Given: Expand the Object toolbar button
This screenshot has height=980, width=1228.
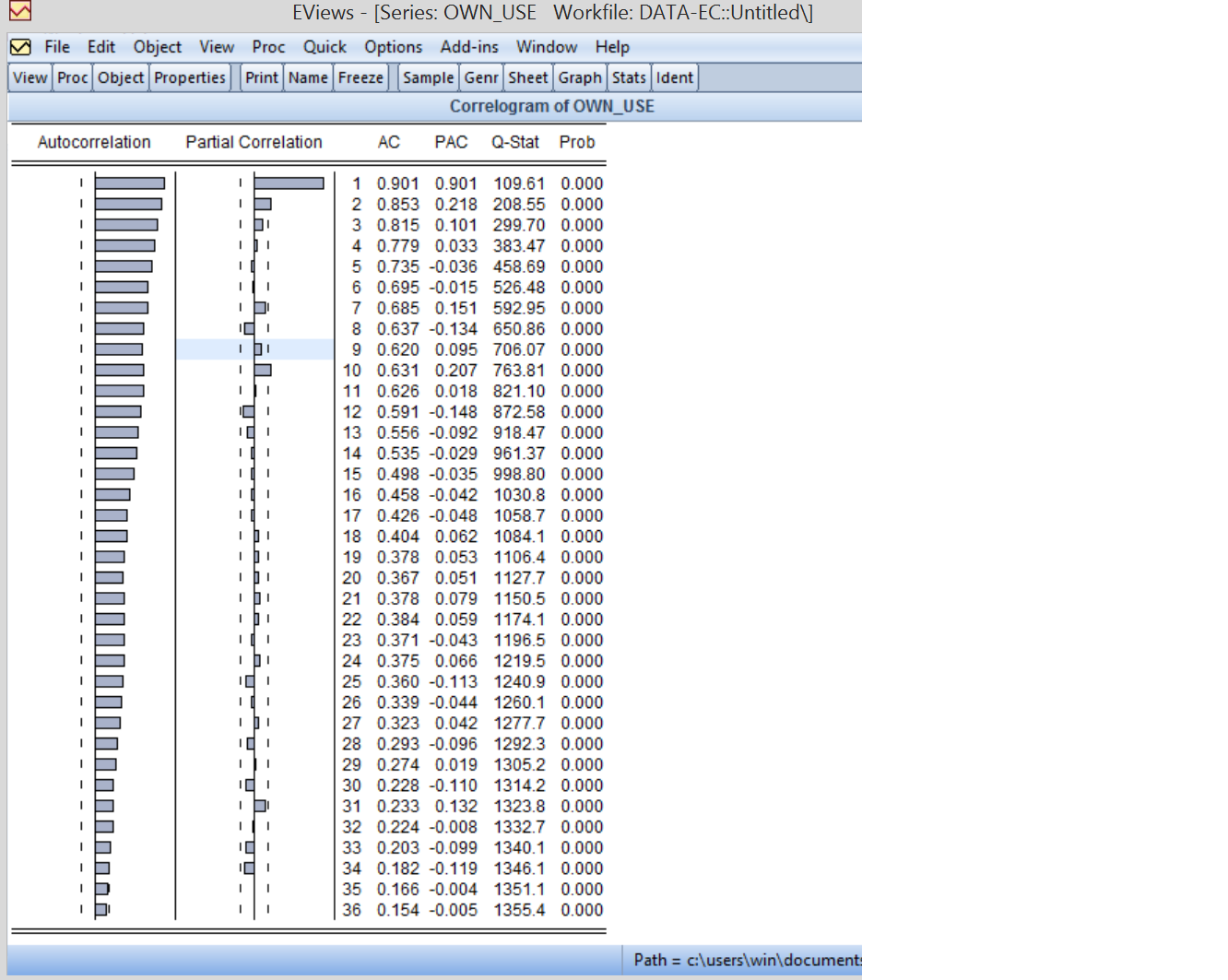Looking at the screenshot, I should 121,78.
